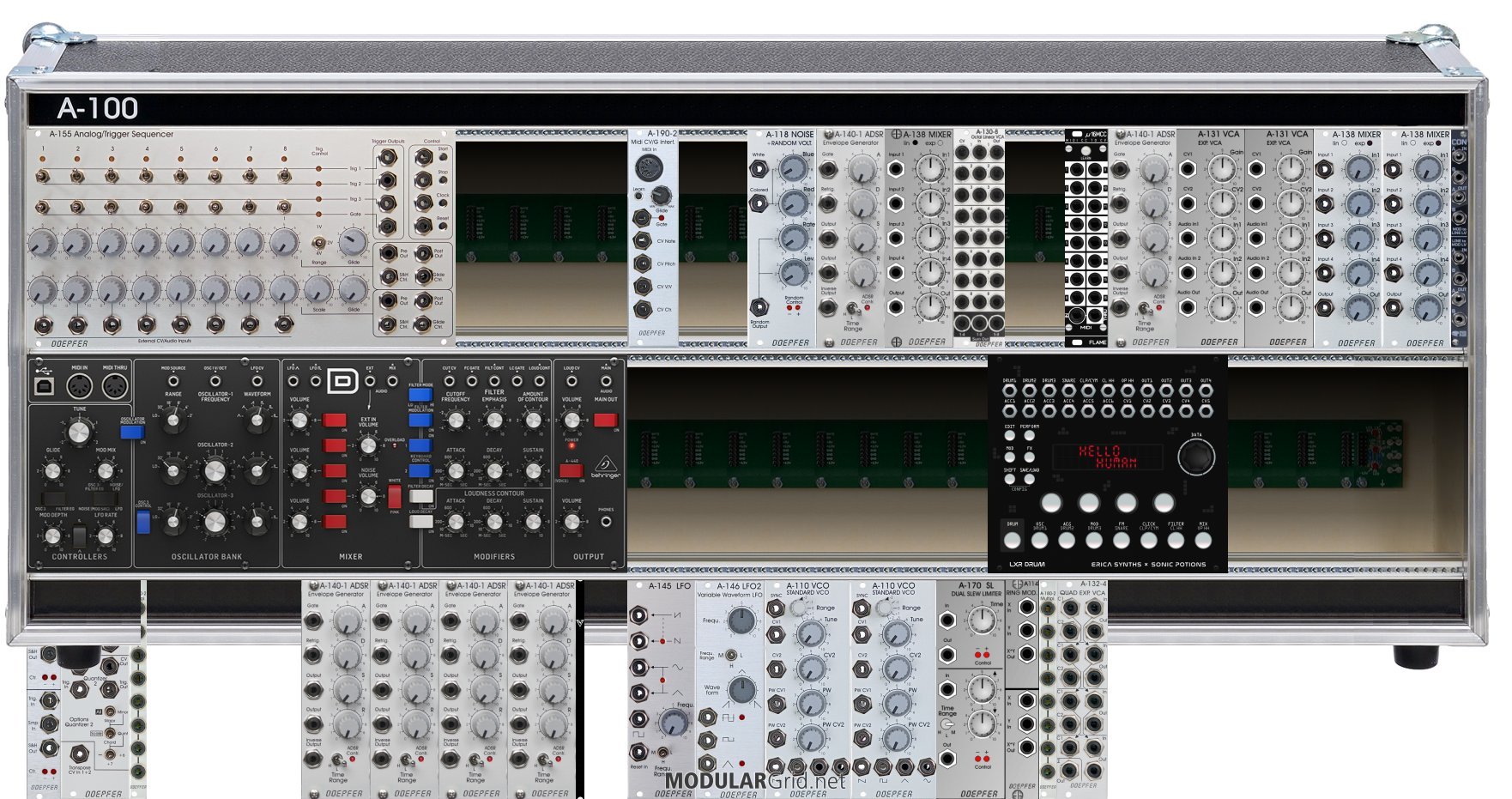Click the "A-155 Analog/Trigger Sequencer" title

[x=112, y=135]
